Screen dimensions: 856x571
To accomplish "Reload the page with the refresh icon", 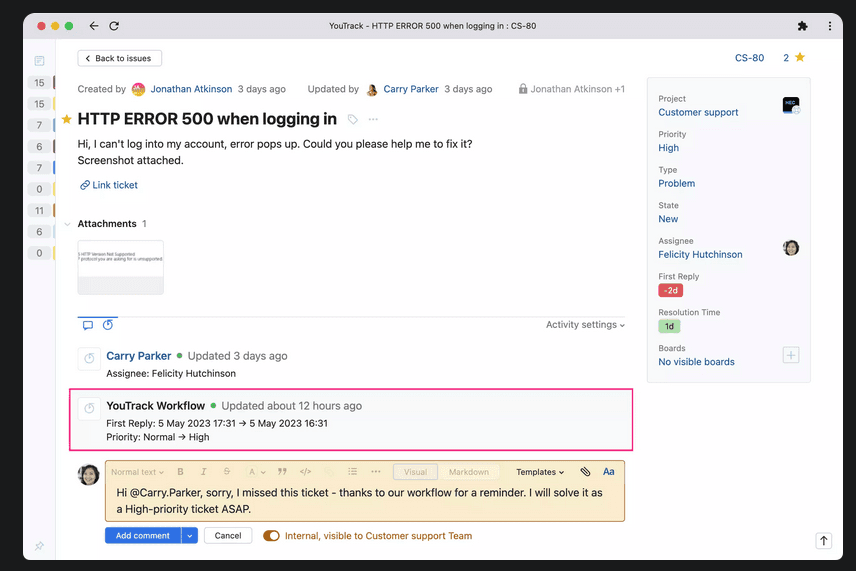I will tap(114, 26).
